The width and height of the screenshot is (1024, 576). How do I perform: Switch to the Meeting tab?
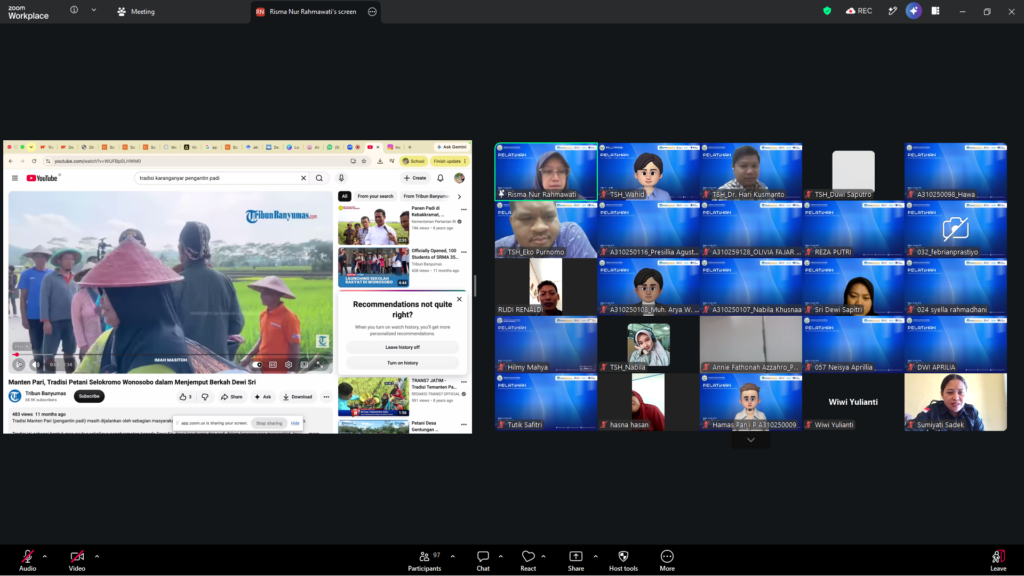(136, 11)
